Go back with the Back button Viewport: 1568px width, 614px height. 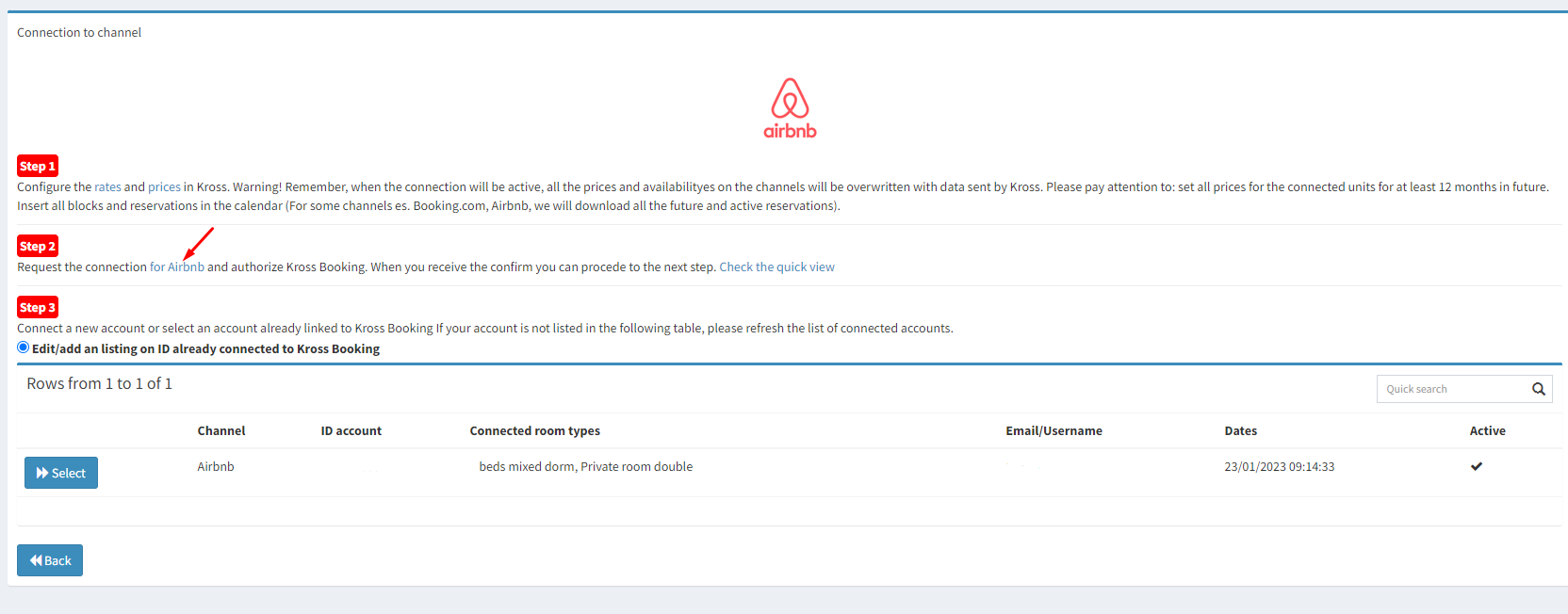50,560
